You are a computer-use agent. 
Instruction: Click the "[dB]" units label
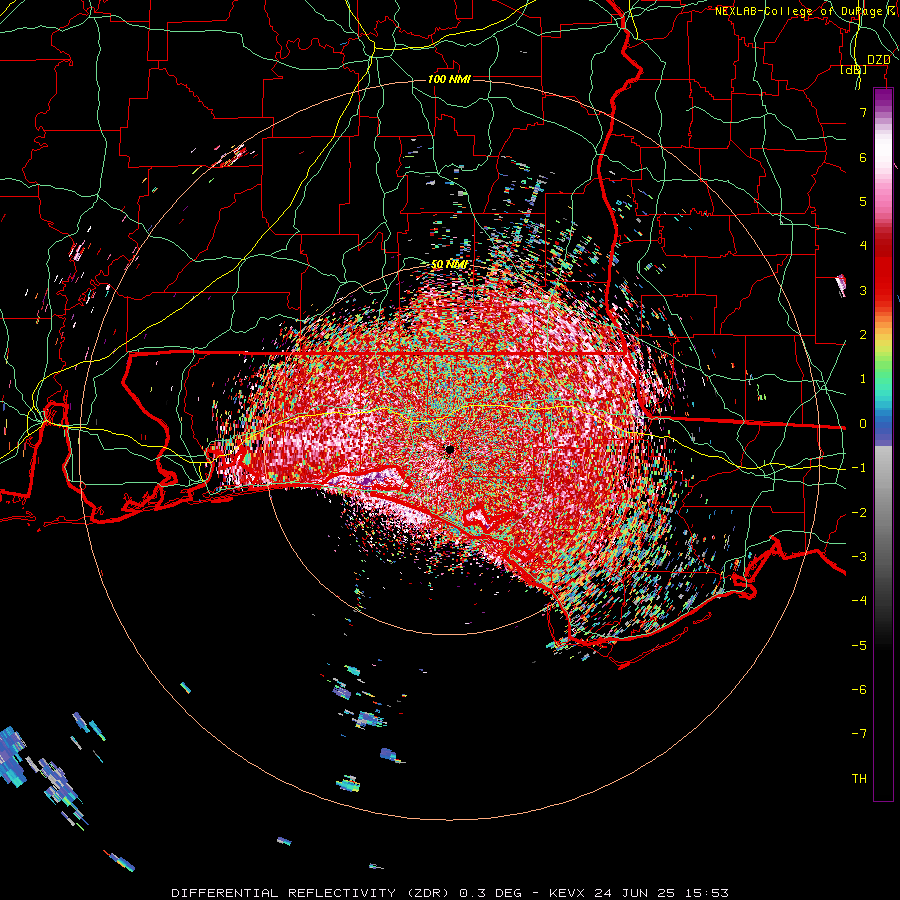tap(854, 69)
